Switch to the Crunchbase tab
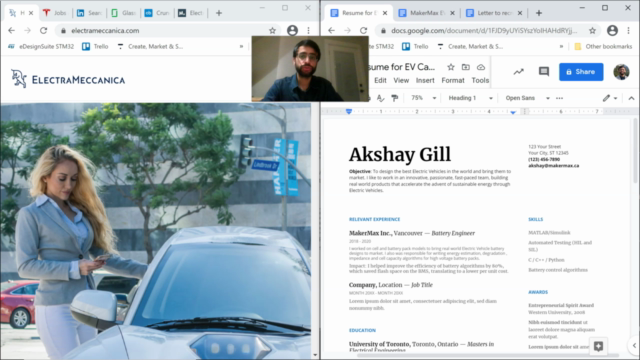The height and width of the screenshot is (360, 640). 157,13
